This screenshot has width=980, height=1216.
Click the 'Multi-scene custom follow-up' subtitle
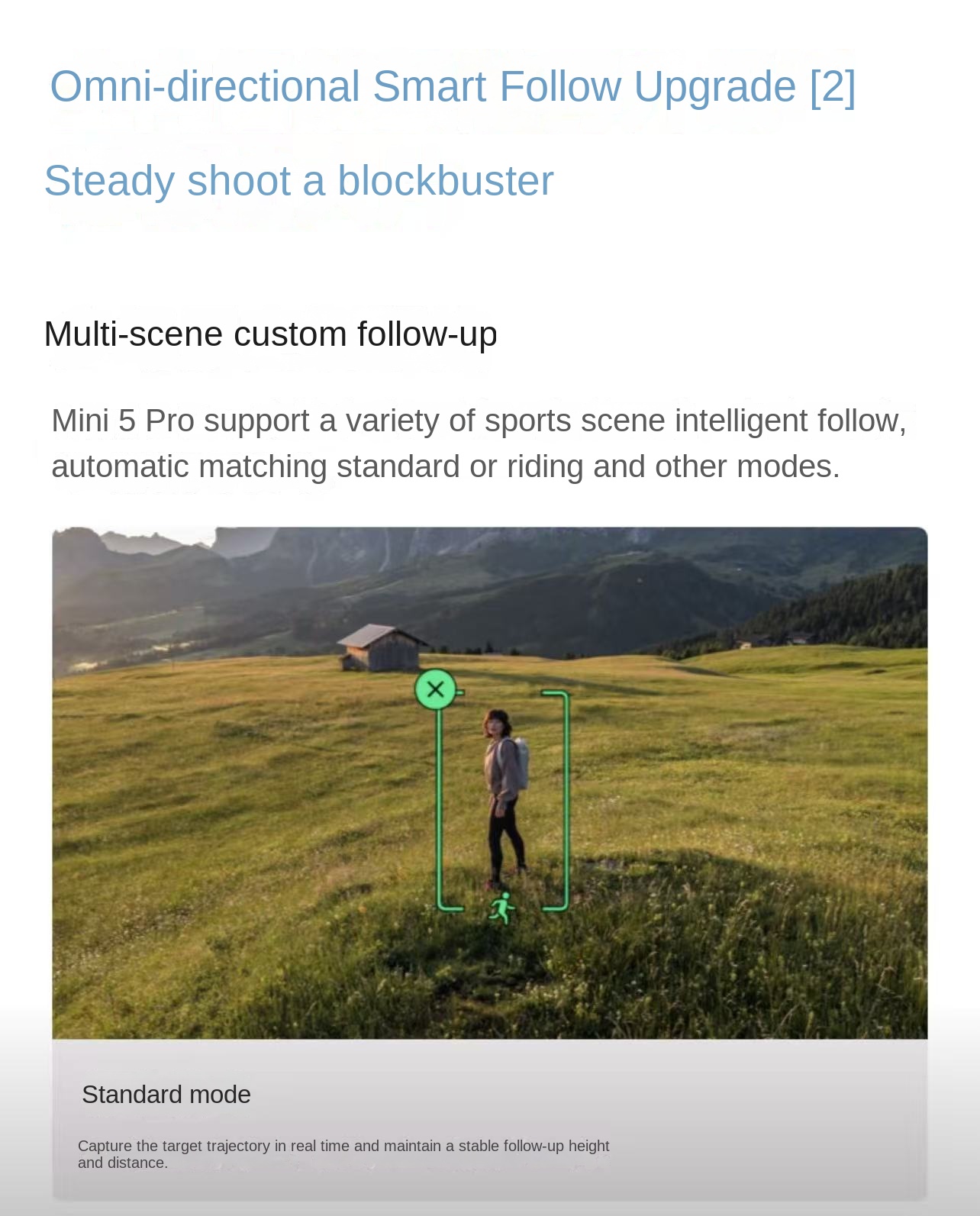click(271, 334)
